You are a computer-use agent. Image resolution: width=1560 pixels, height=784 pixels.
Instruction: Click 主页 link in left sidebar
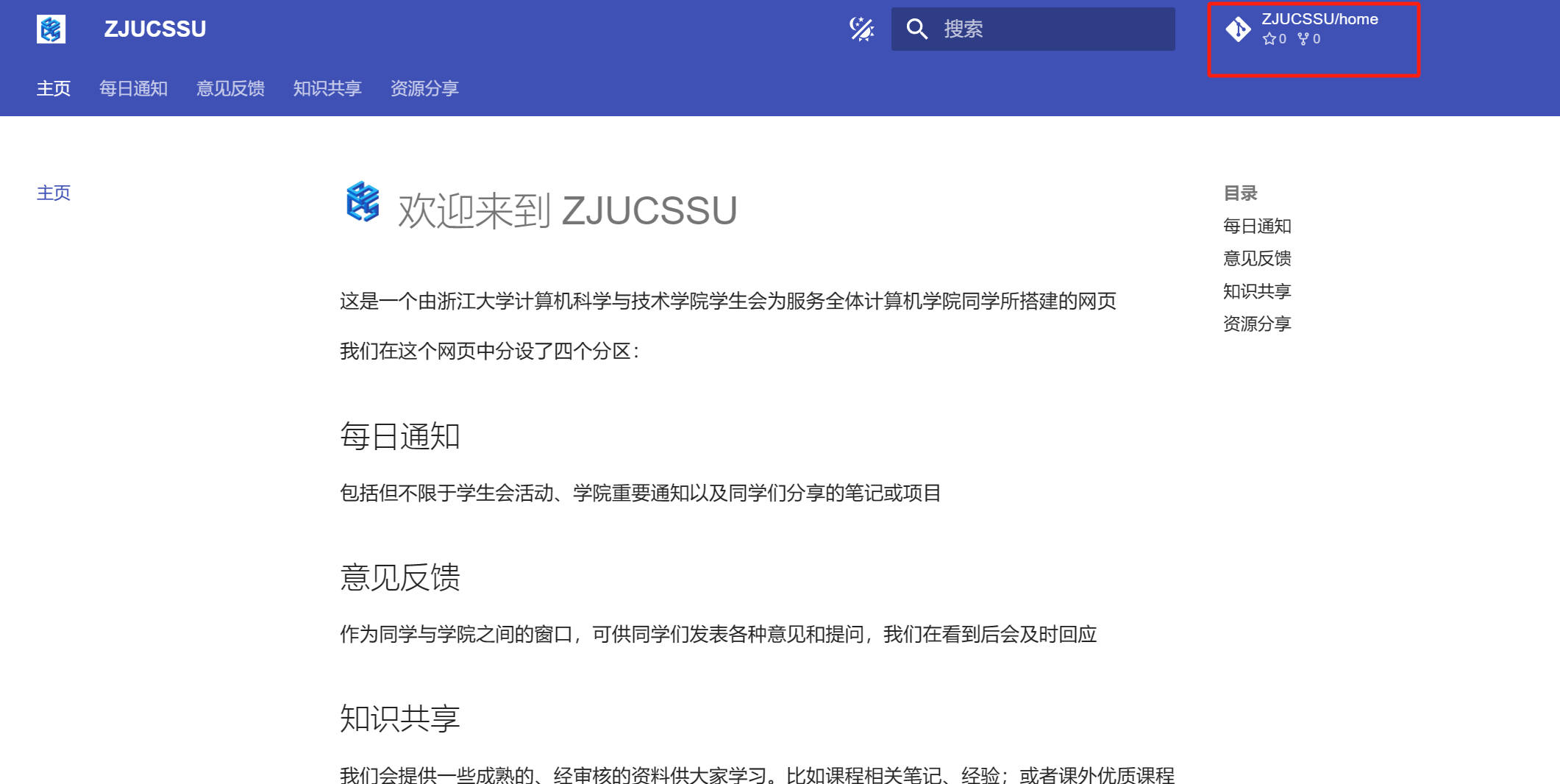pos(54,193)
